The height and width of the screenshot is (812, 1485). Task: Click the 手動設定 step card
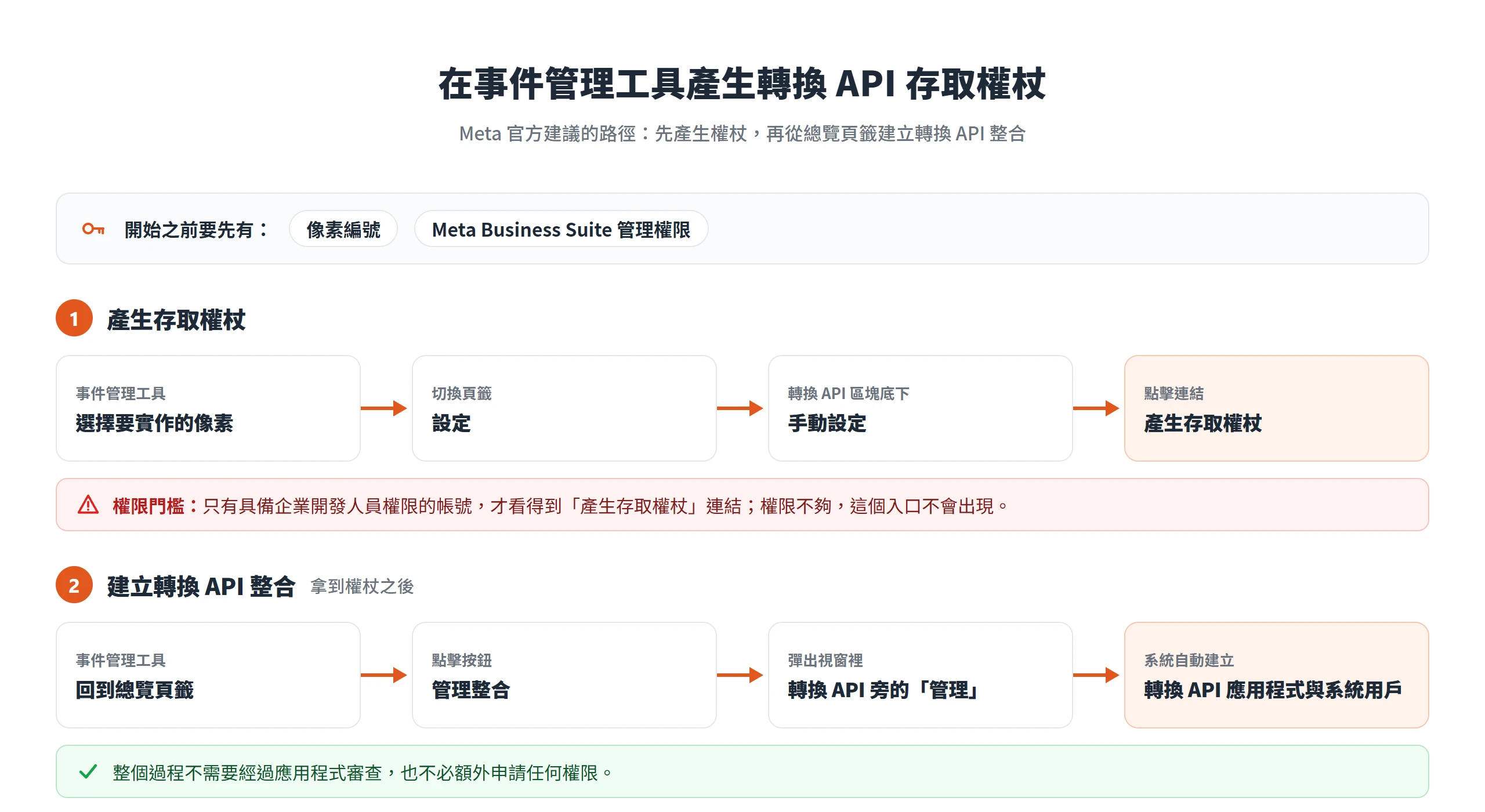pos(921,408)
